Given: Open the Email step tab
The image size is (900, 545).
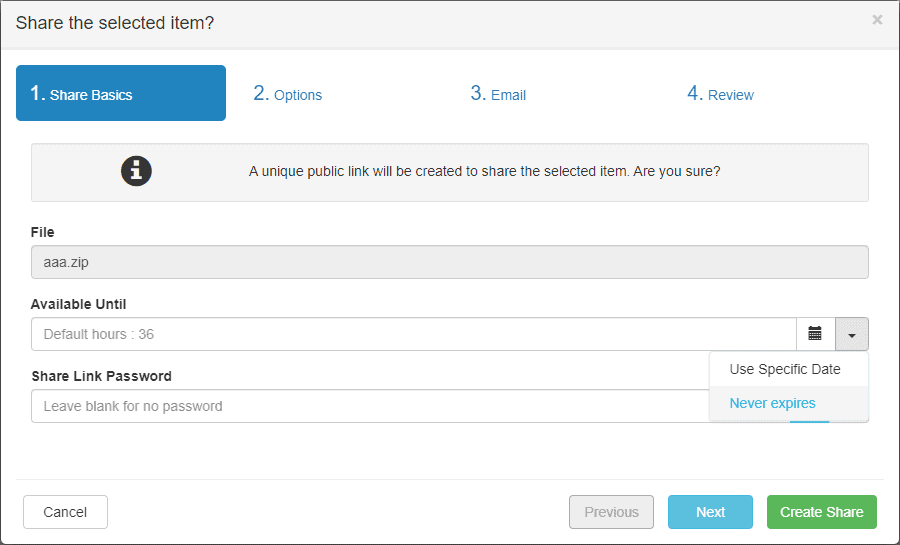Looking at the screenshot, I should (x=498, y=94).
